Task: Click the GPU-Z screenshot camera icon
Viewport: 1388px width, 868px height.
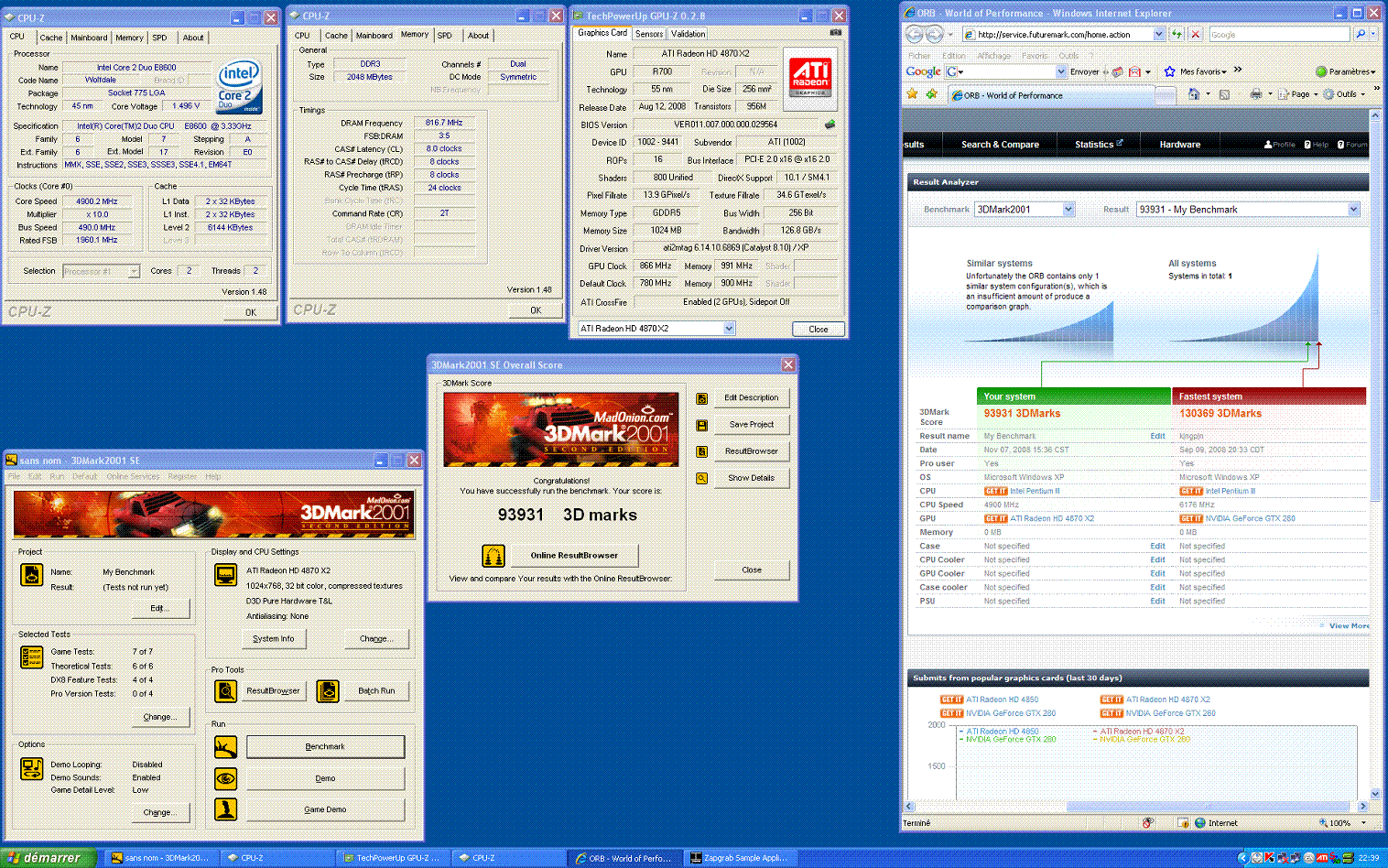Action: (835, 33)
